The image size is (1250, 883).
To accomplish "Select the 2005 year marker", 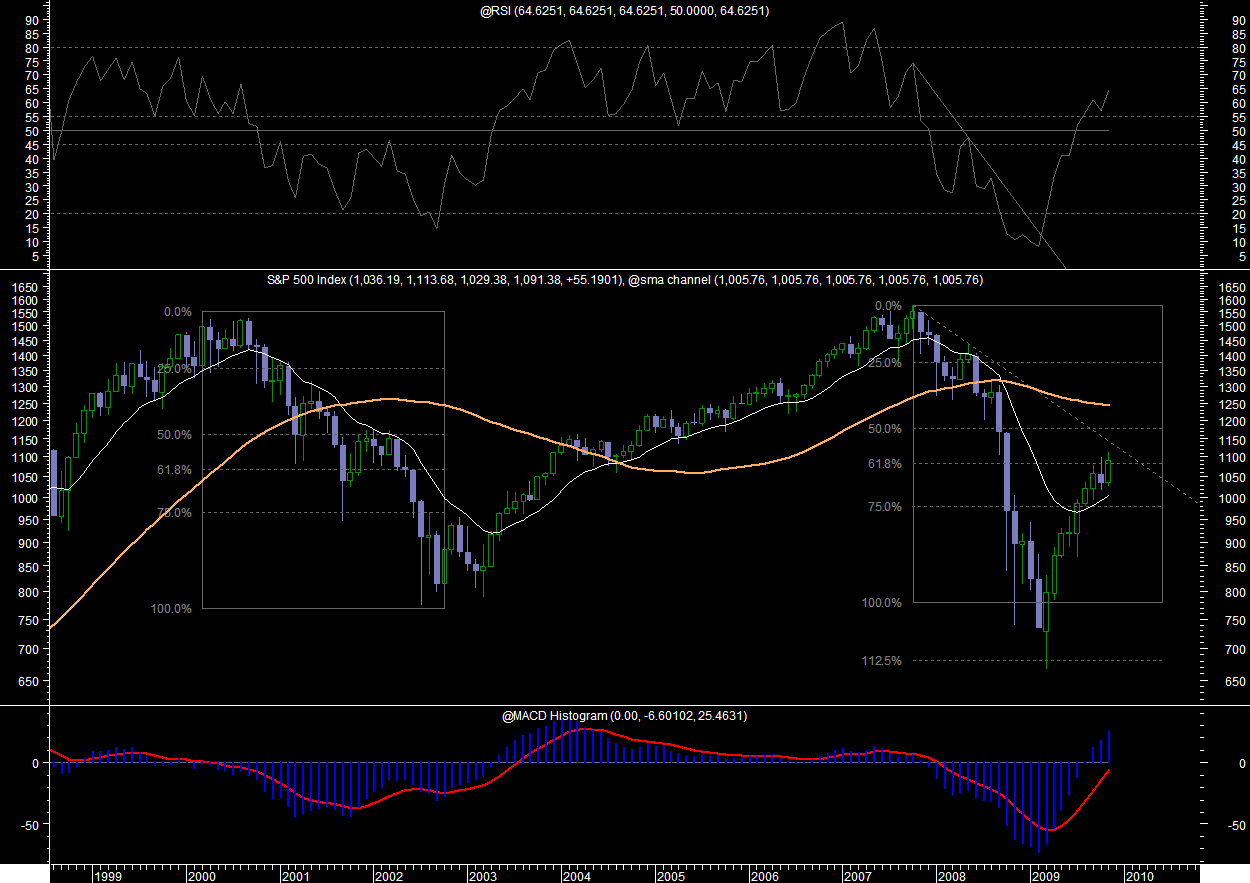I will pos(671,876).
